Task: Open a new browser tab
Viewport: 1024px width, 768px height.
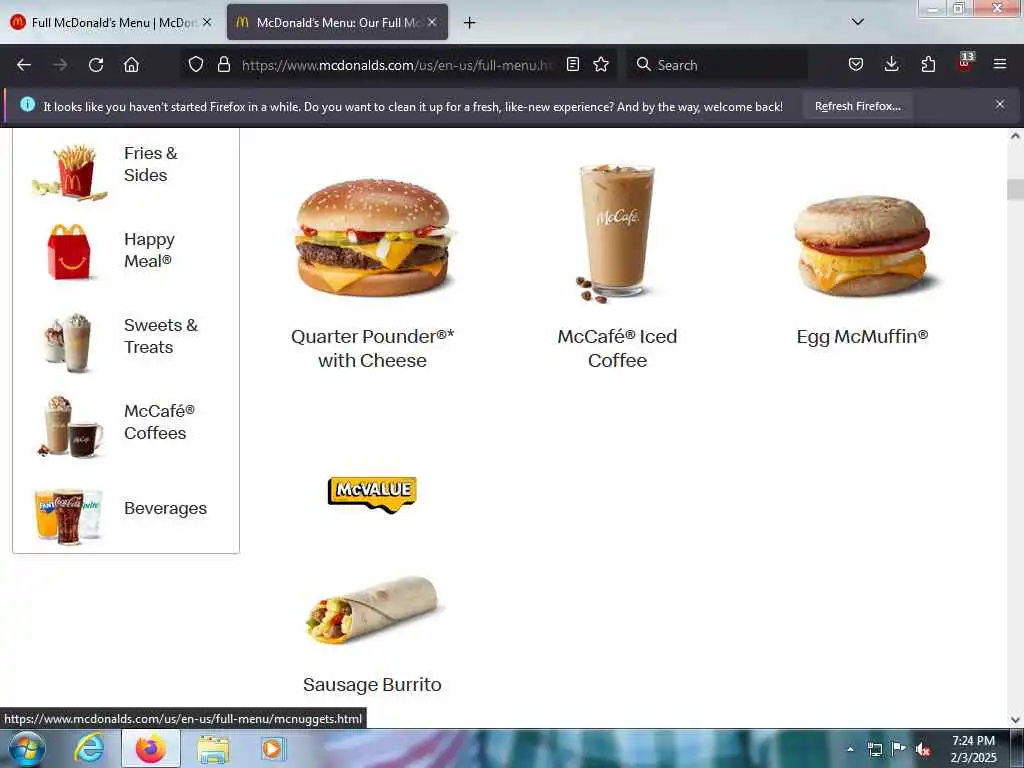Action: click(x=470, y=23)
